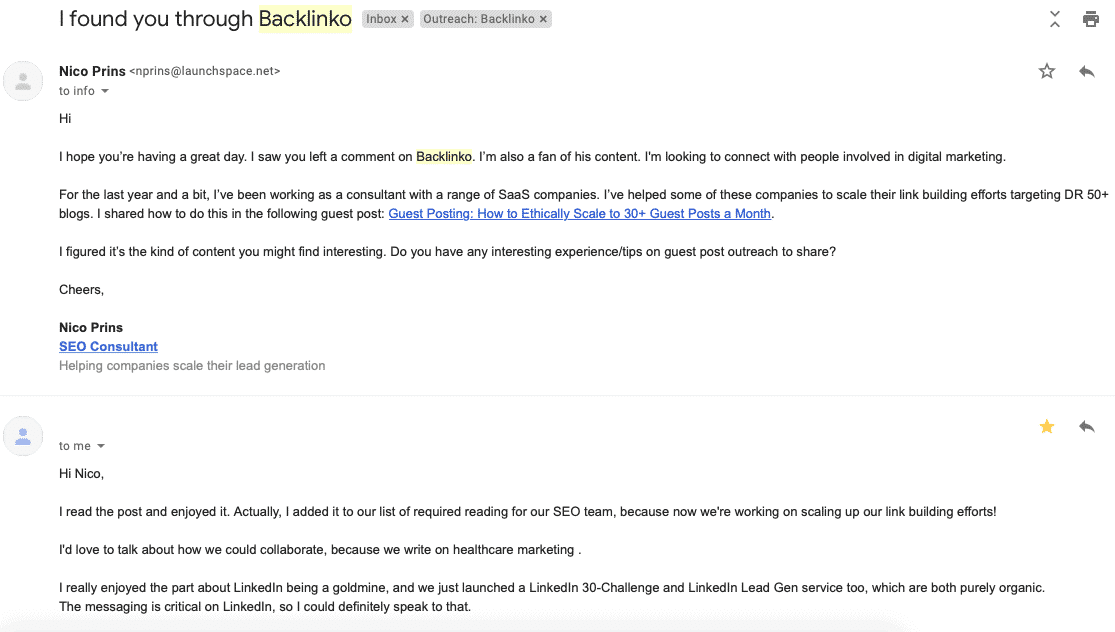Click the second sender's avatar
1115x632 pixels.
coord(23,436)
